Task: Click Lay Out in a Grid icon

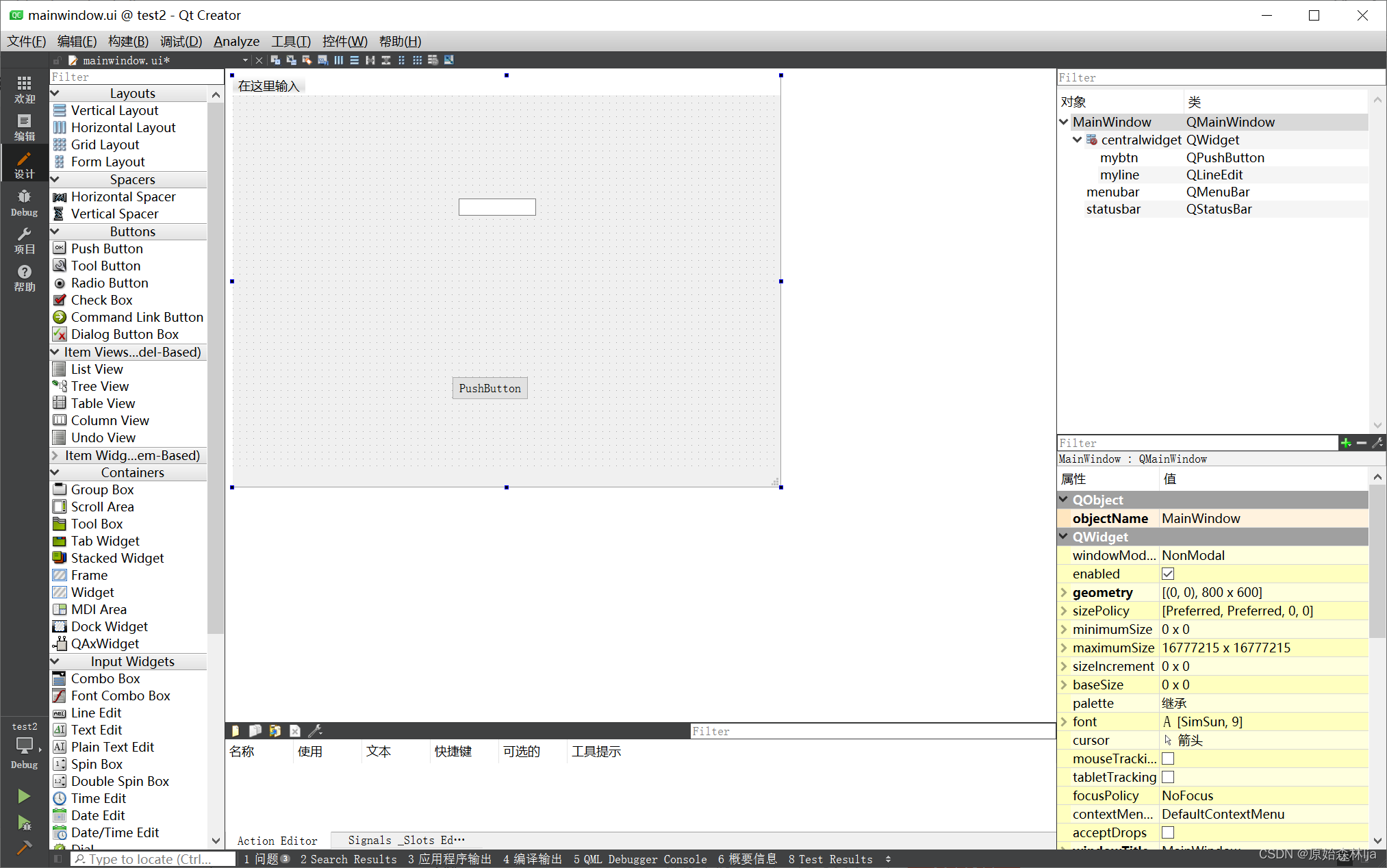Action: coord(417,60)
